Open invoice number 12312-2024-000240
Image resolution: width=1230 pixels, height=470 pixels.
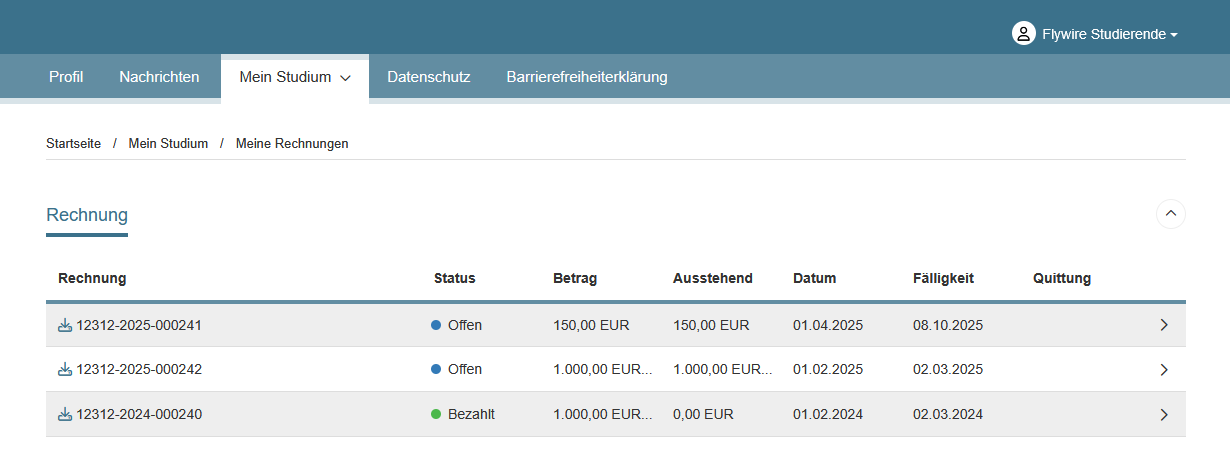(x=139, y=414)
